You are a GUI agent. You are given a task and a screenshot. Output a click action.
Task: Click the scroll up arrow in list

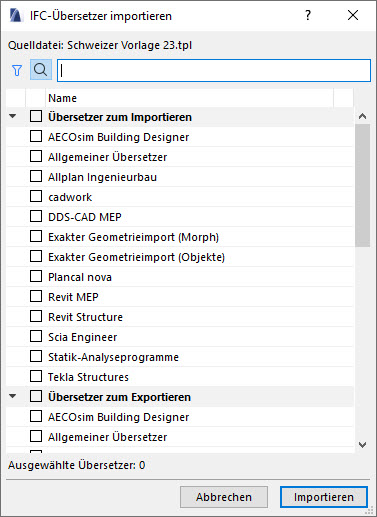(x=362, y=116)
